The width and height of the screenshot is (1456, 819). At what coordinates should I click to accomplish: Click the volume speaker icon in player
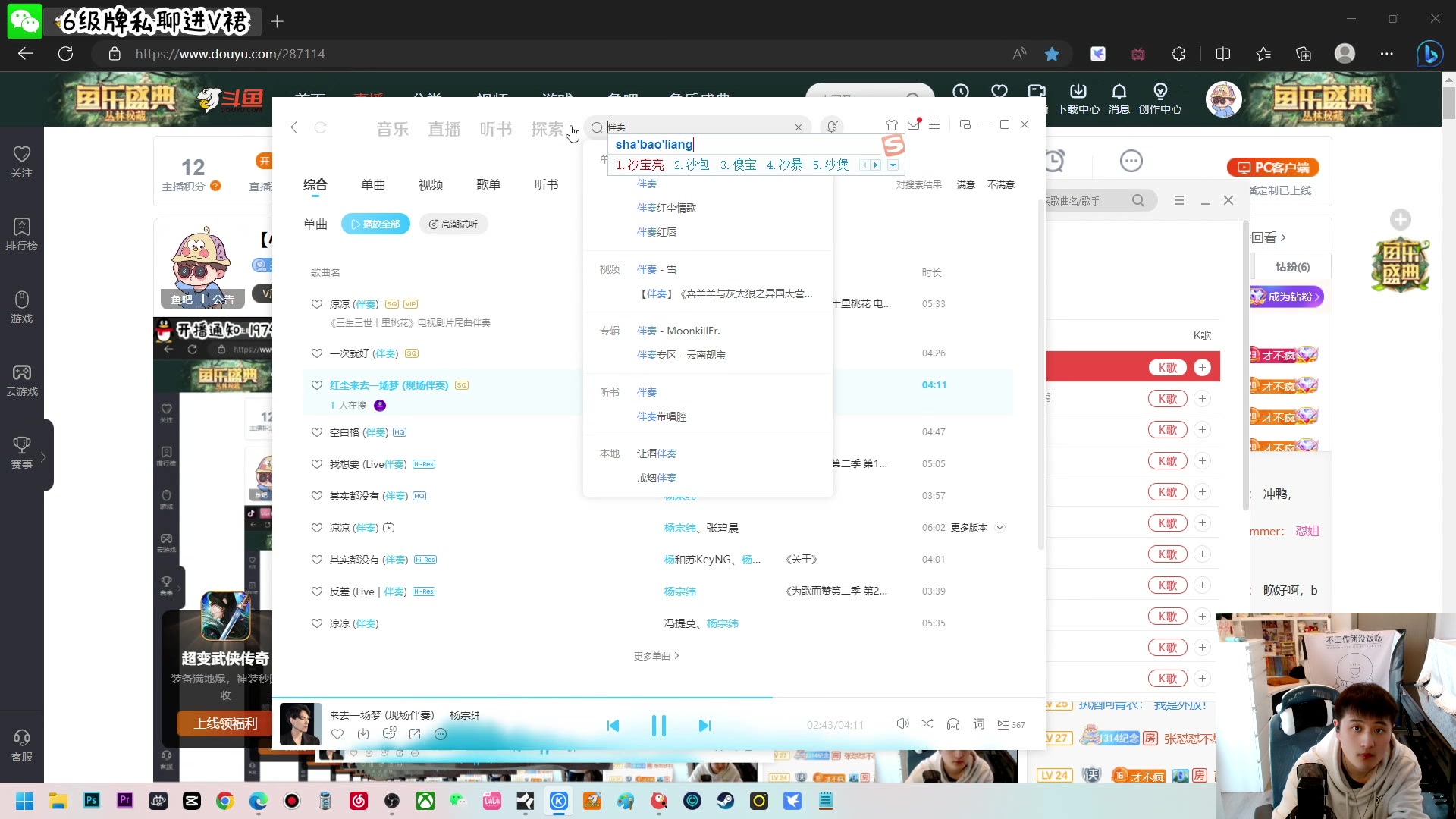902,724
